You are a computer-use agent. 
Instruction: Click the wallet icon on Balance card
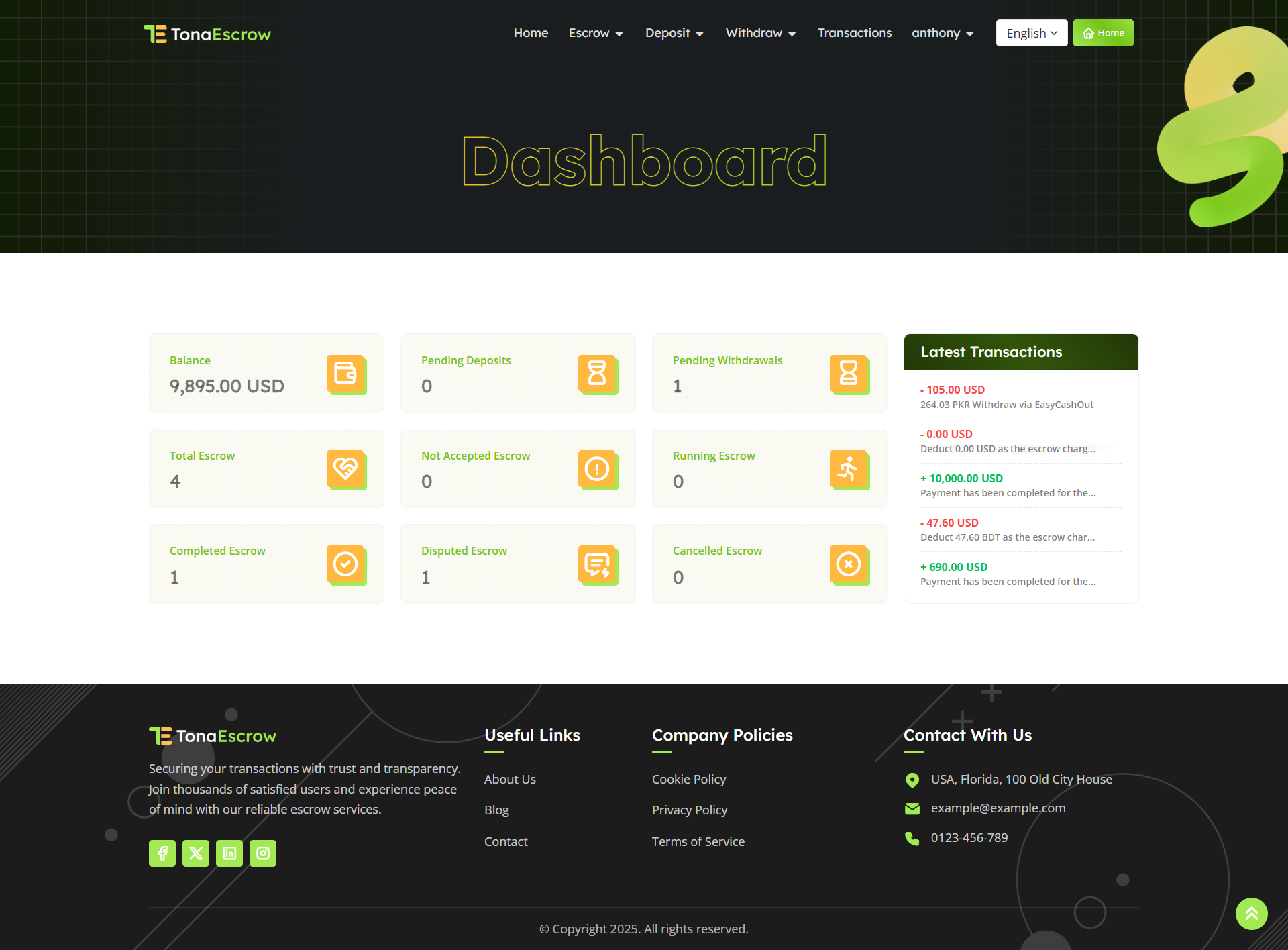(345, 373)
